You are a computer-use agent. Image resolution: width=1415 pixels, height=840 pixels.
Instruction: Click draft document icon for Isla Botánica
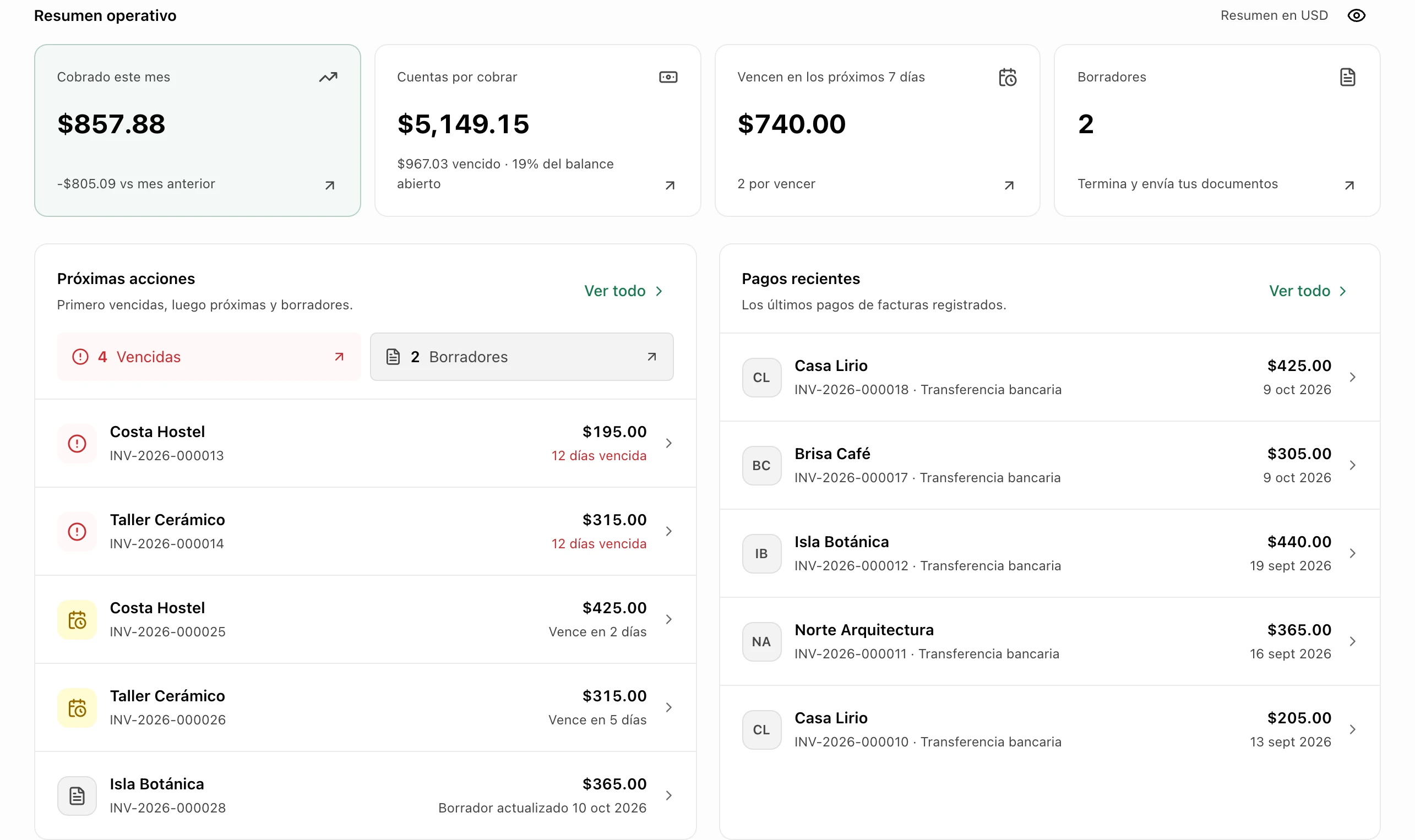tap(77, 796)
